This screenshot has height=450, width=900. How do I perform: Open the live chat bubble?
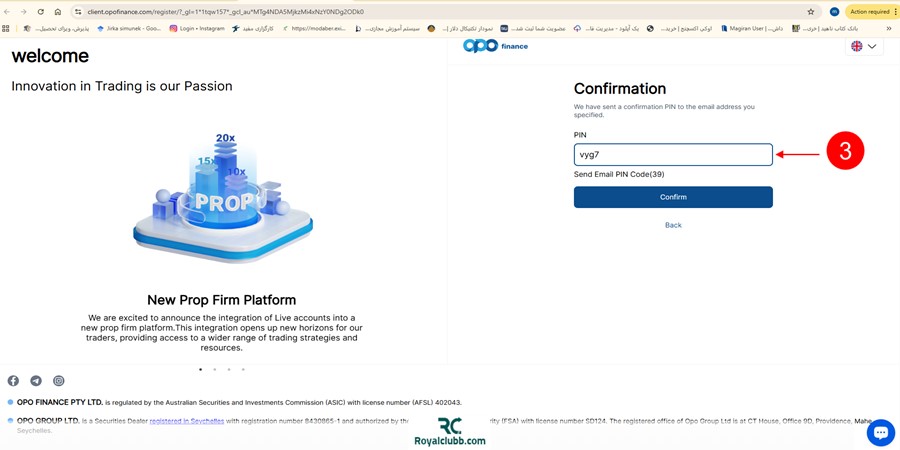880,432
